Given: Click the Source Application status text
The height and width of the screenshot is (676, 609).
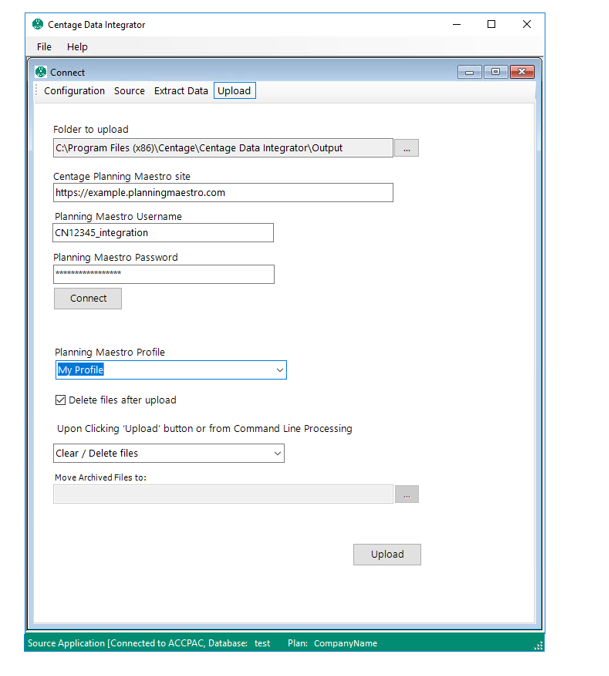Looking at the screenshot, I should click(x=149, y=643).
